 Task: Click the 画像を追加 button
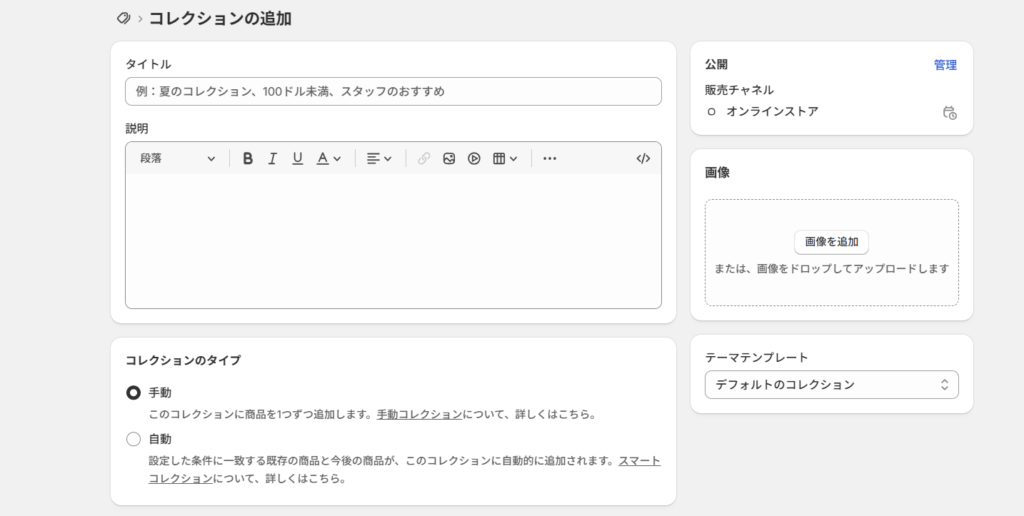pos(831,242)
